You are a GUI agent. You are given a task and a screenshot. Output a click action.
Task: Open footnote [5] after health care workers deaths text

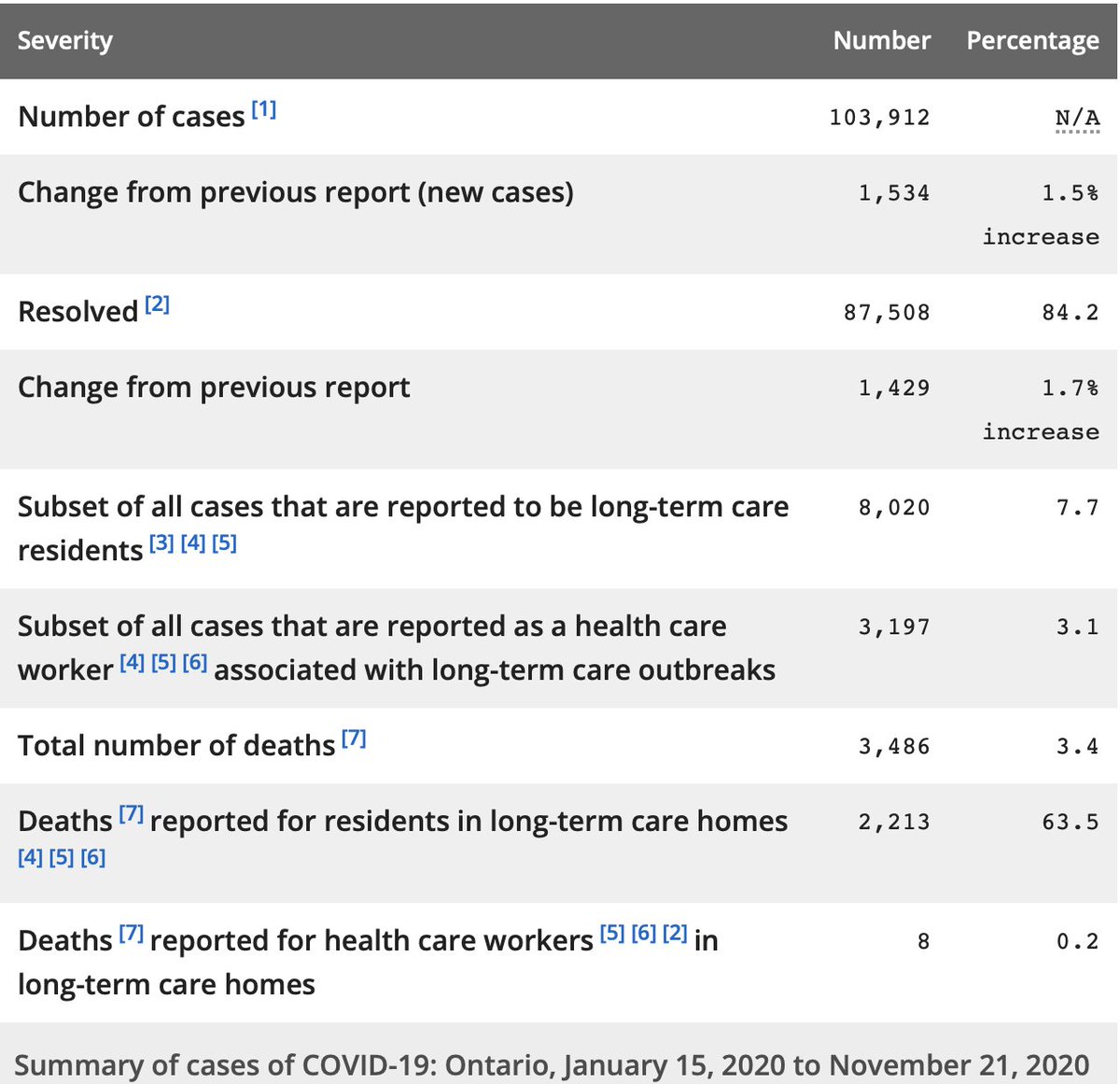[x=612, y=933]
